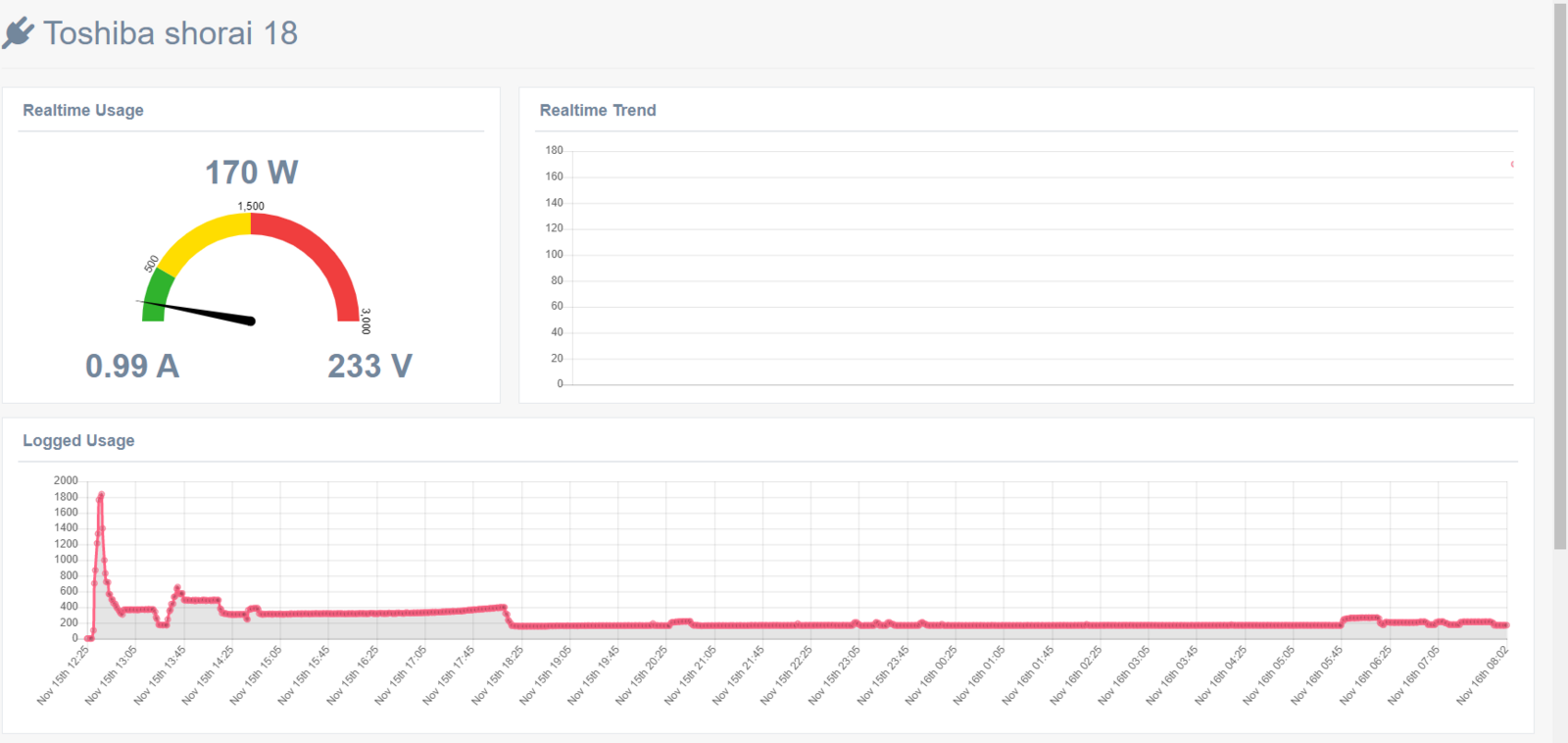Click the Nov 15th 13:45 time label
The width and height of the screenshot is (1568, 743).
pos(160,675)
